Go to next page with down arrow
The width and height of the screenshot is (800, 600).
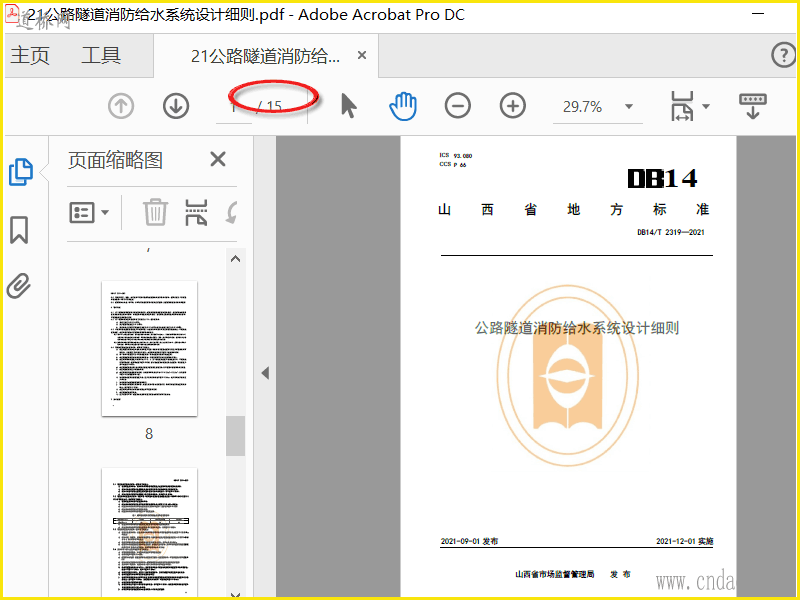coord(176,106)
